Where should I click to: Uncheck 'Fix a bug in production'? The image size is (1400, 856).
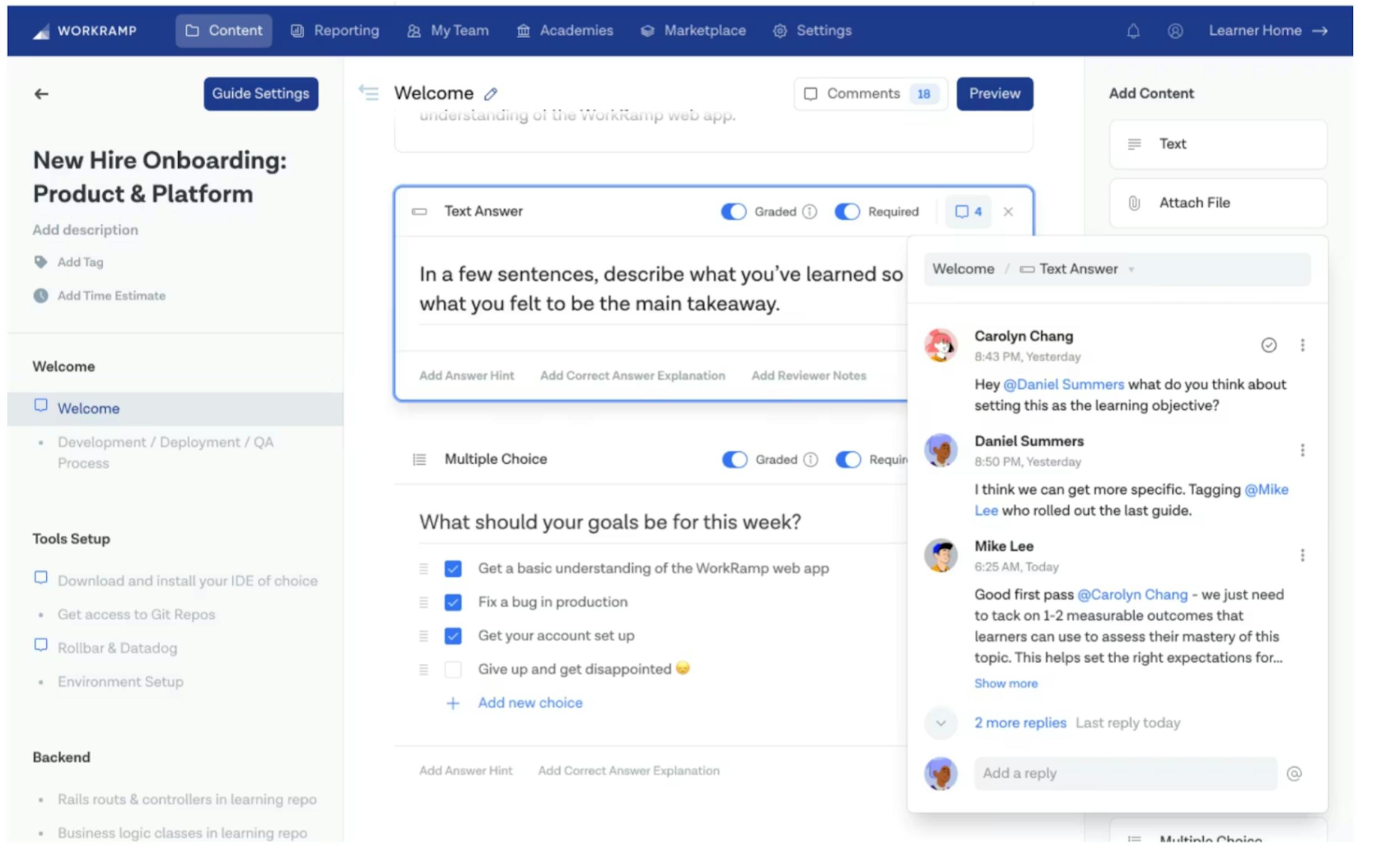[x=453, y=602]
